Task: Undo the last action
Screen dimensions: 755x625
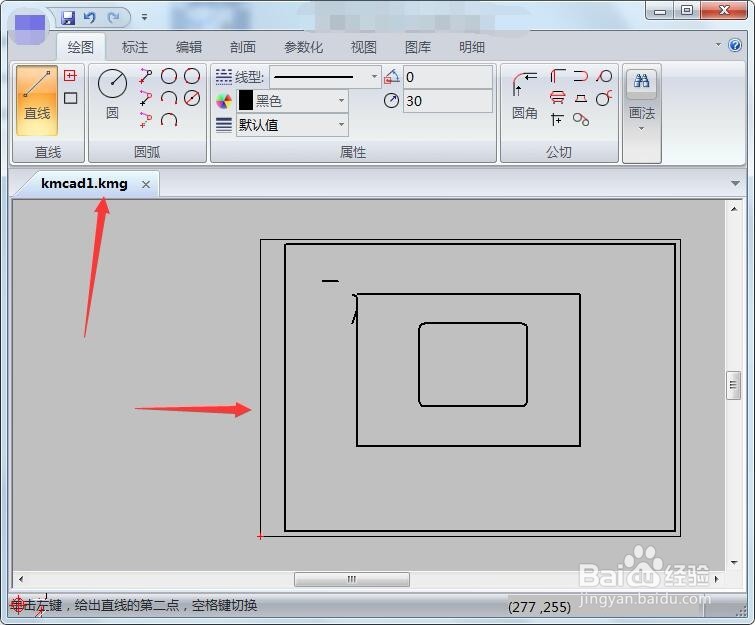Action: click(x=90, y=18)
